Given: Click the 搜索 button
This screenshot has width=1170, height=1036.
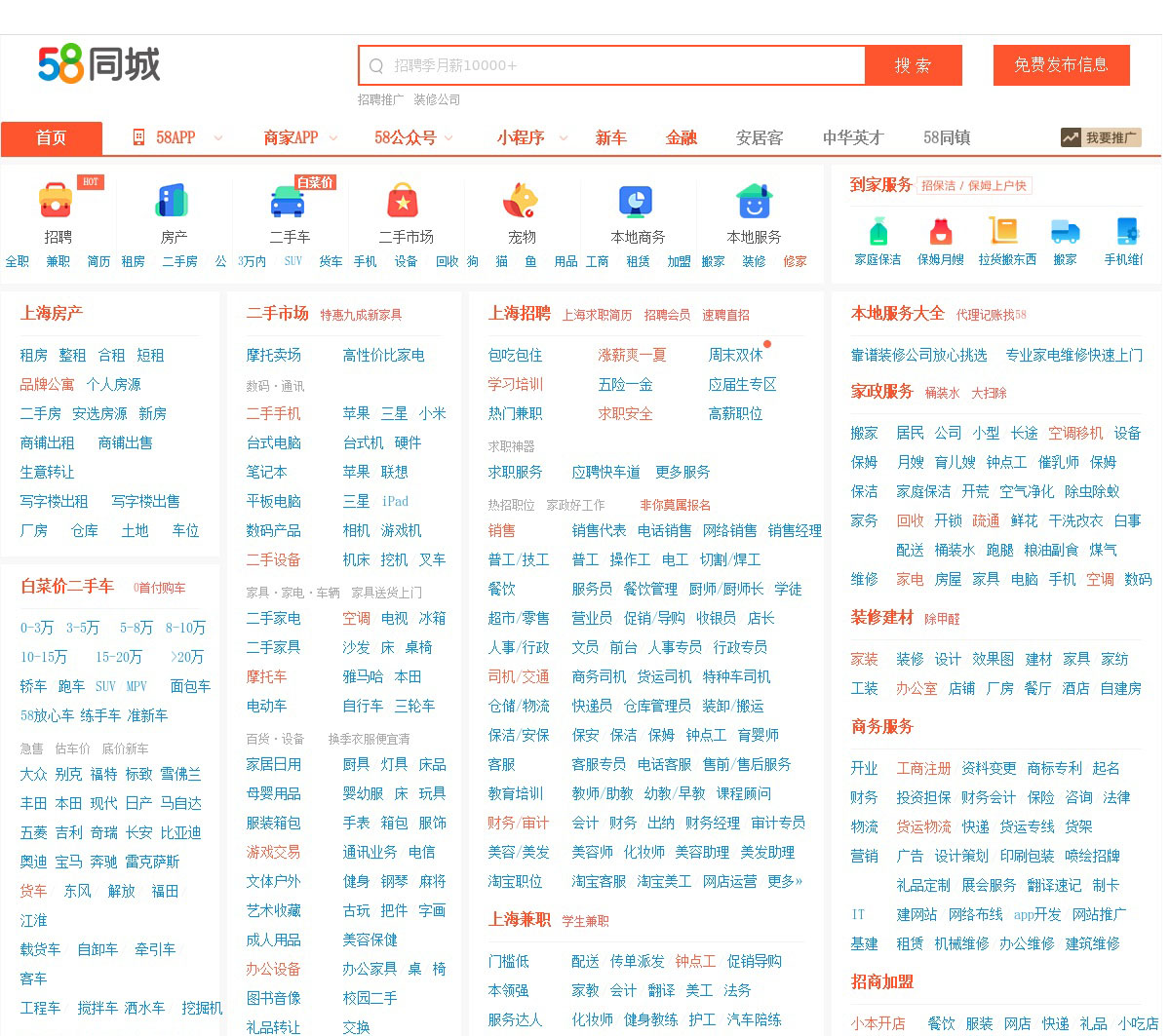Looking at the screenshot, I should (x=914, y=65).
